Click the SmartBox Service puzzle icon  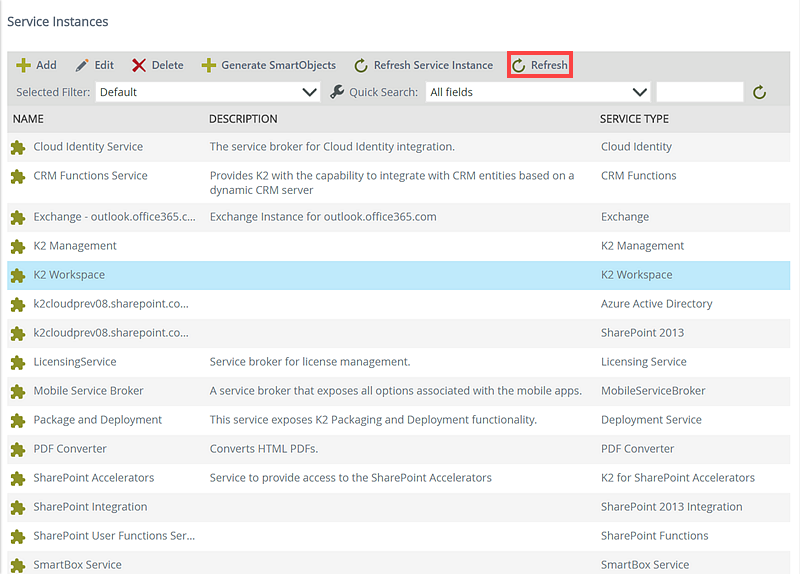pos(17,564)
